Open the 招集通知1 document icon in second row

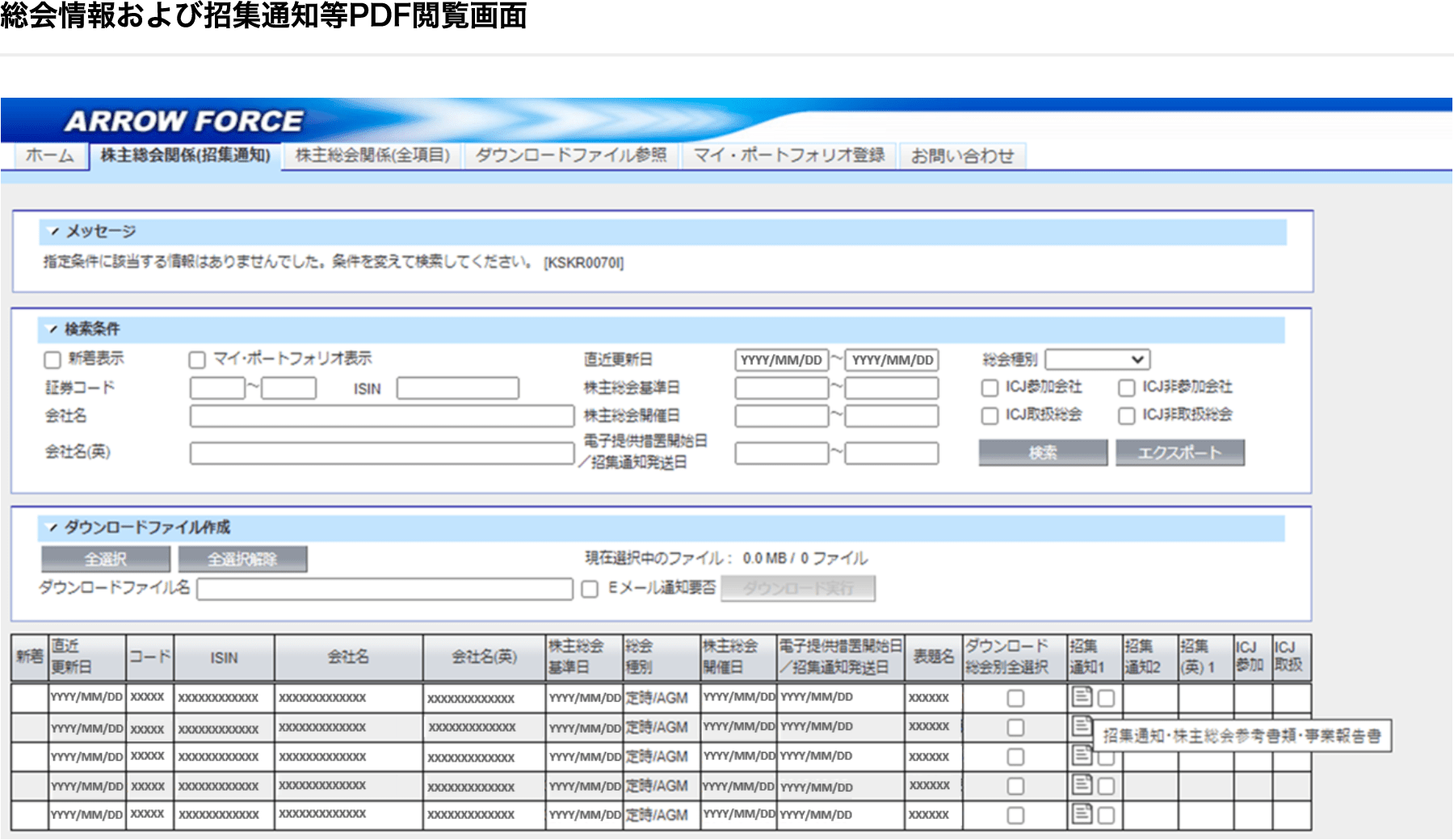pos(1082,726)
